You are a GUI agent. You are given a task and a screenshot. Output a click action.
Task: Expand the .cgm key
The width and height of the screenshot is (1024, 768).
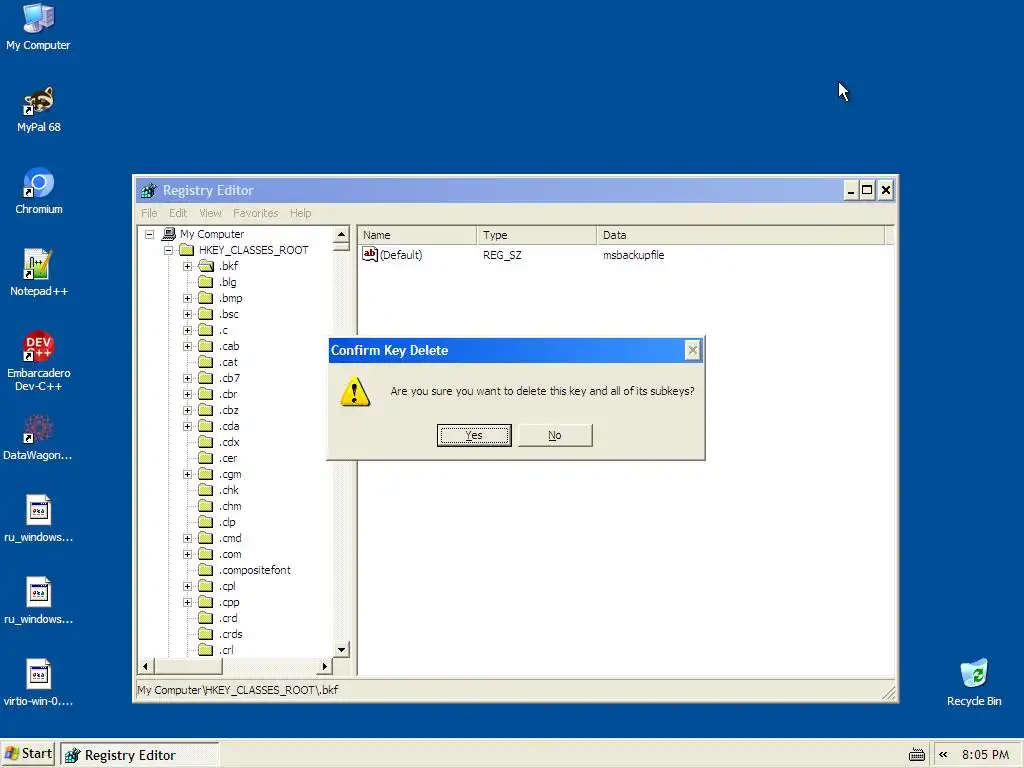187,474
